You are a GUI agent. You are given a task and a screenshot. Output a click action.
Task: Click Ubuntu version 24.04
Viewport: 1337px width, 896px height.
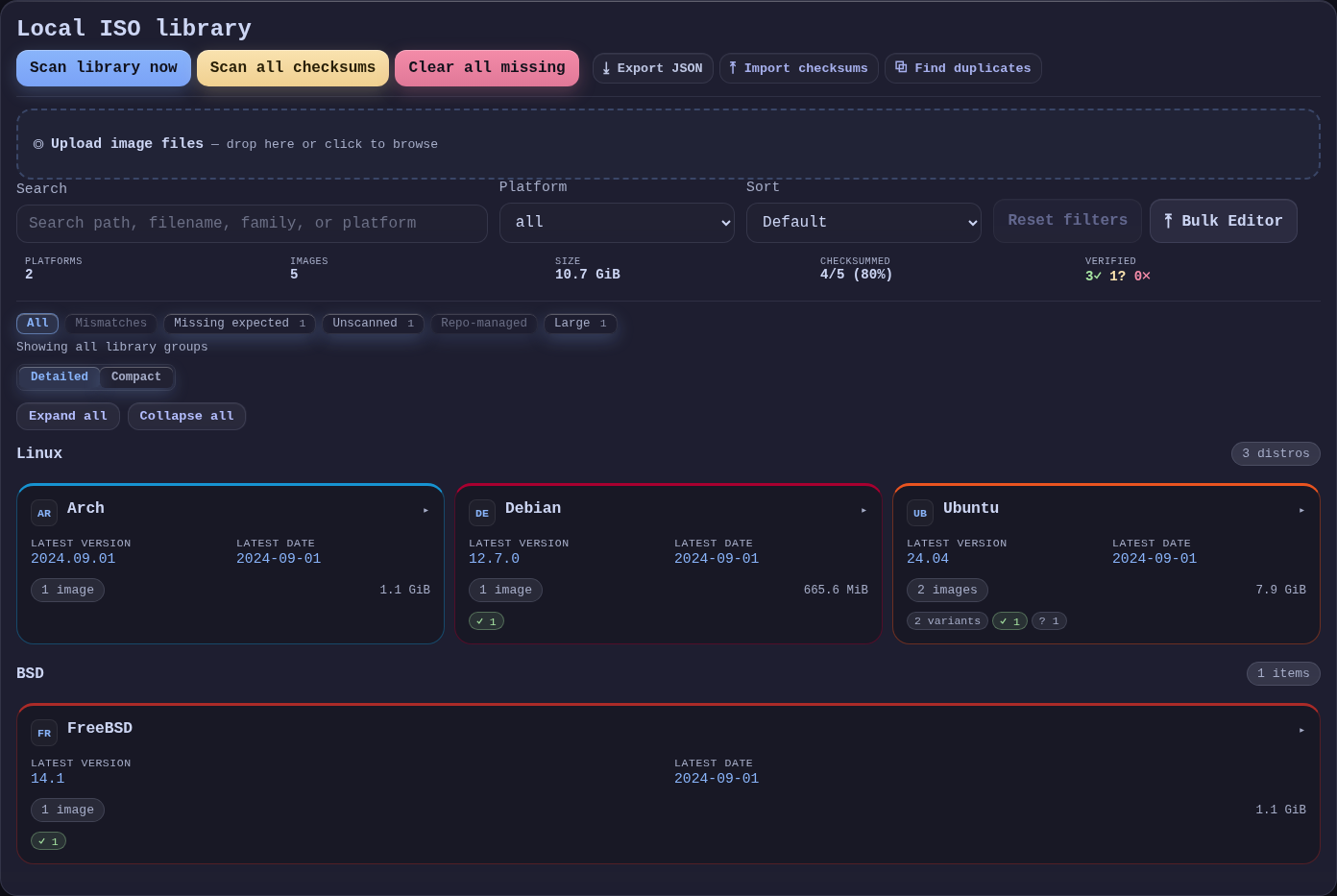(928, 559)
